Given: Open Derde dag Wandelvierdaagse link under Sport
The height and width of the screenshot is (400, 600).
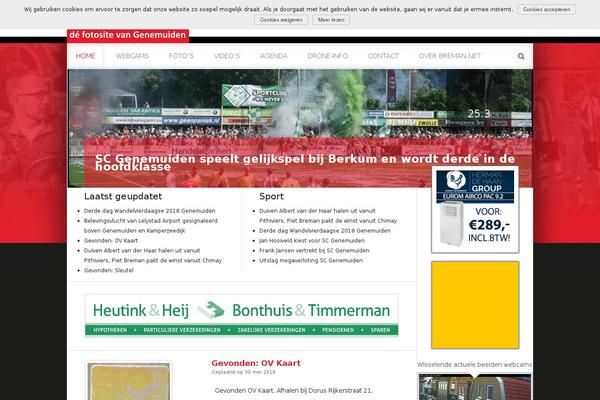Looking at the screenshot, I should (x=325, y=231).
